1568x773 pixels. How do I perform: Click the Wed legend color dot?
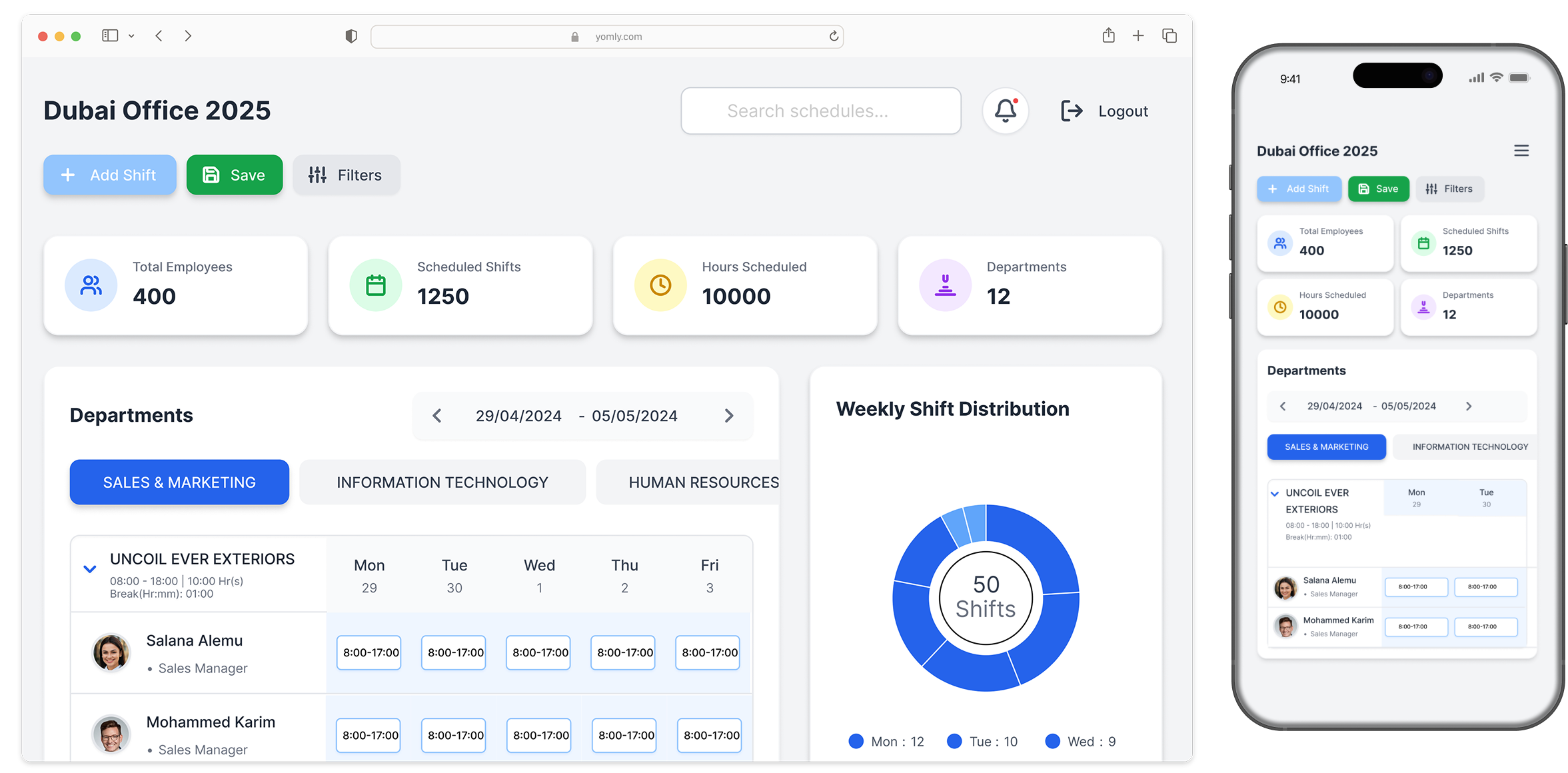(x=1053, y=741)
